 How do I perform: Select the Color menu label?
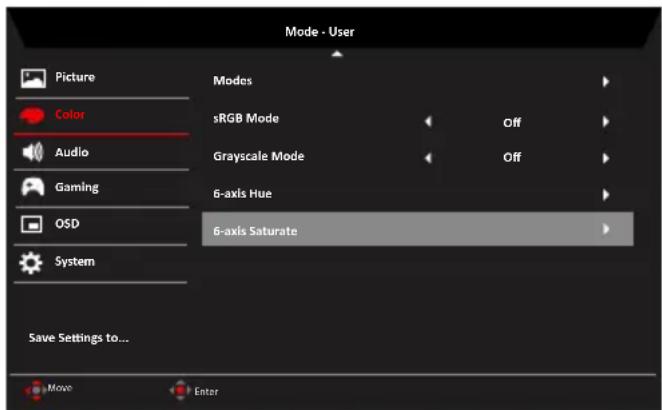click(x=70, y=114)
